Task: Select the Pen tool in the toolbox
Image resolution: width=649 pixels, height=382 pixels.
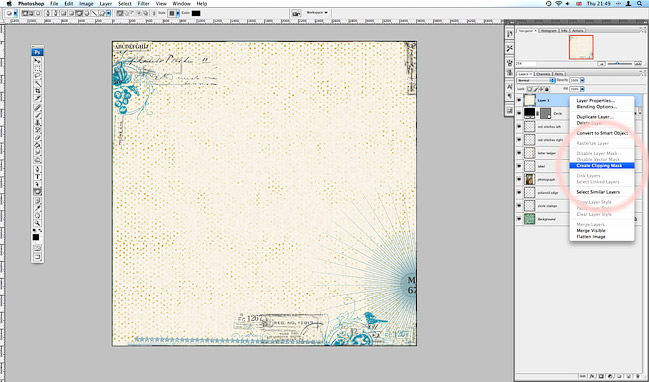Action: click(37, 168)
